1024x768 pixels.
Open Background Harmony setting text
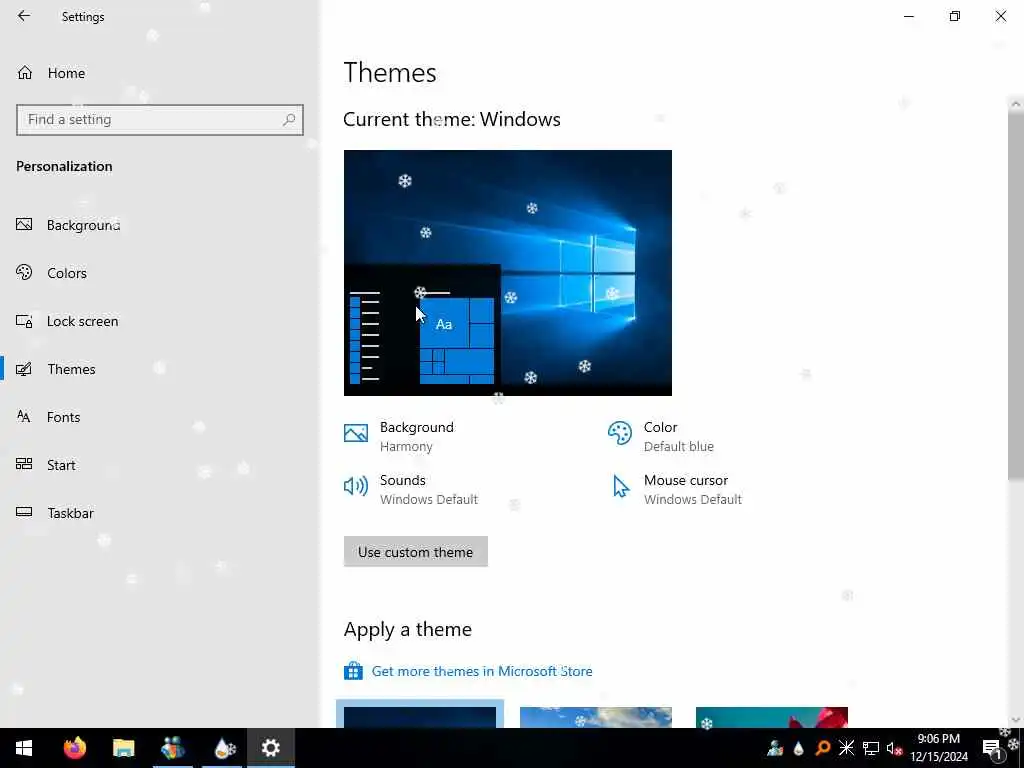click(417, 436)
